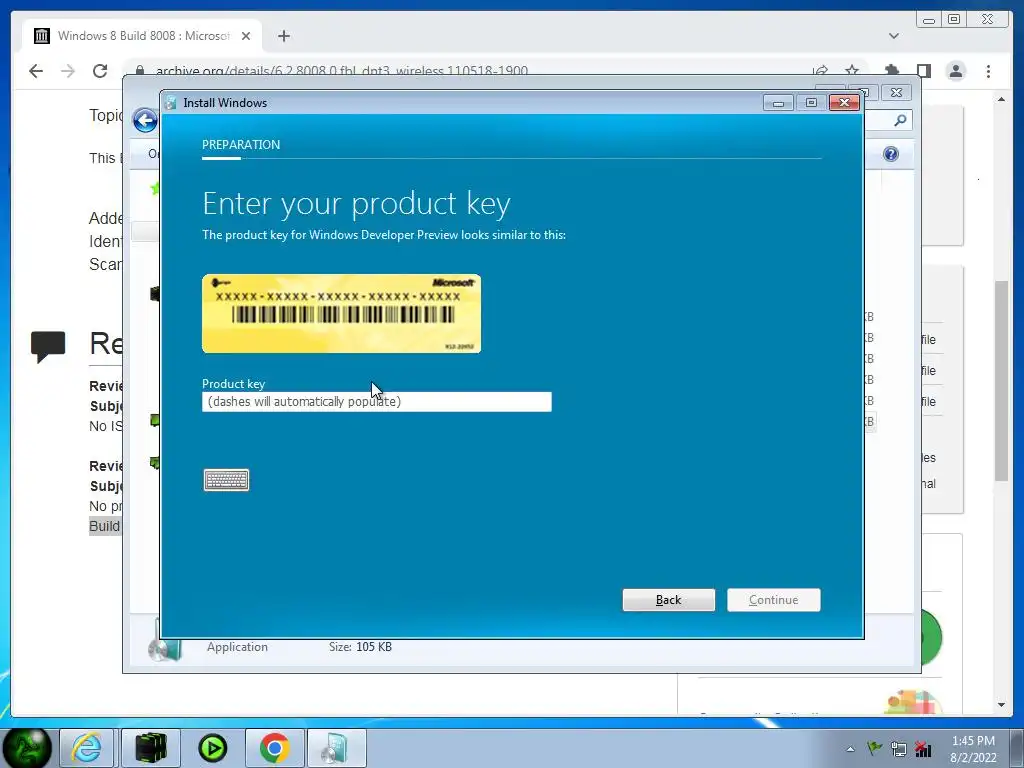The height and width of the screenshot is (768, 1024).
Task: Click Chrome page scrollbar down arrow
Action: point(1002,705)
